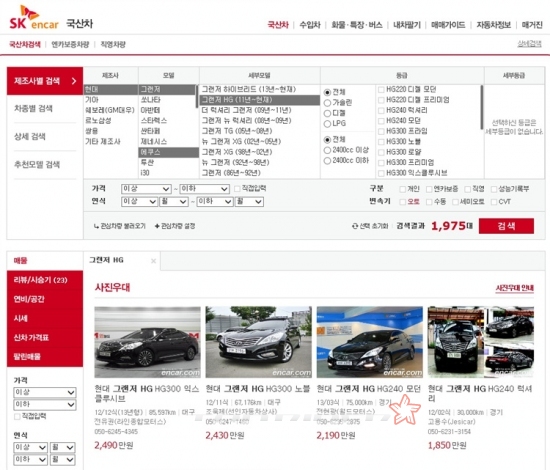Image resolution: width=550 pixels, height=470 pixels.
Task: Click the 관심차량 불러오기 arrow icon
Action: pos(96,226)
